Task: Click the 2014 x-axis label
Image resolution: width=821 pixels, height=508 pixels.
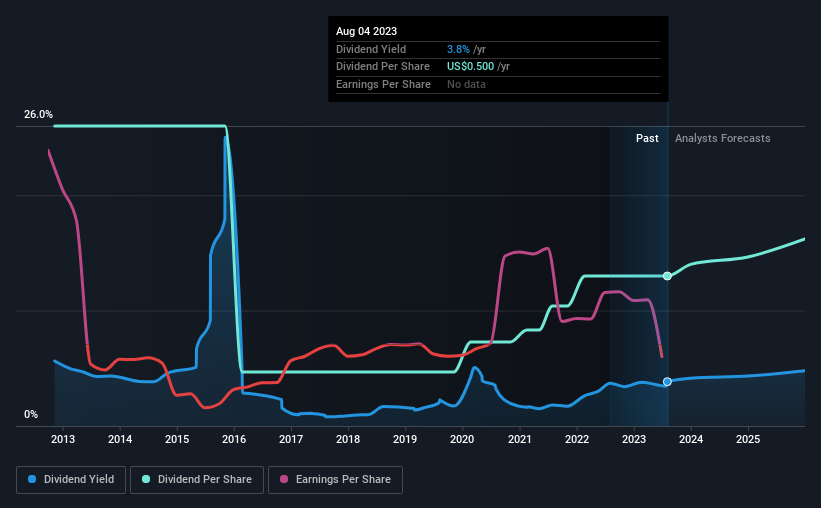Action: (x=120, y=439)
